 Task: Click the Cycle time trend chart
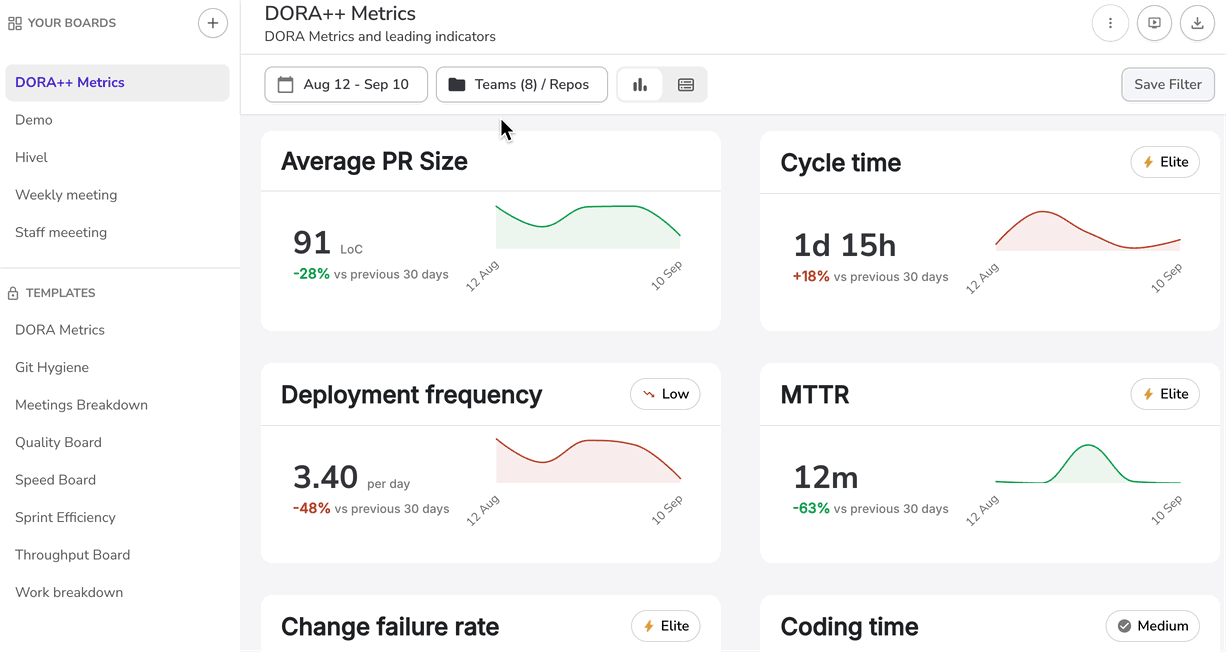click(x=1087, y=231)
